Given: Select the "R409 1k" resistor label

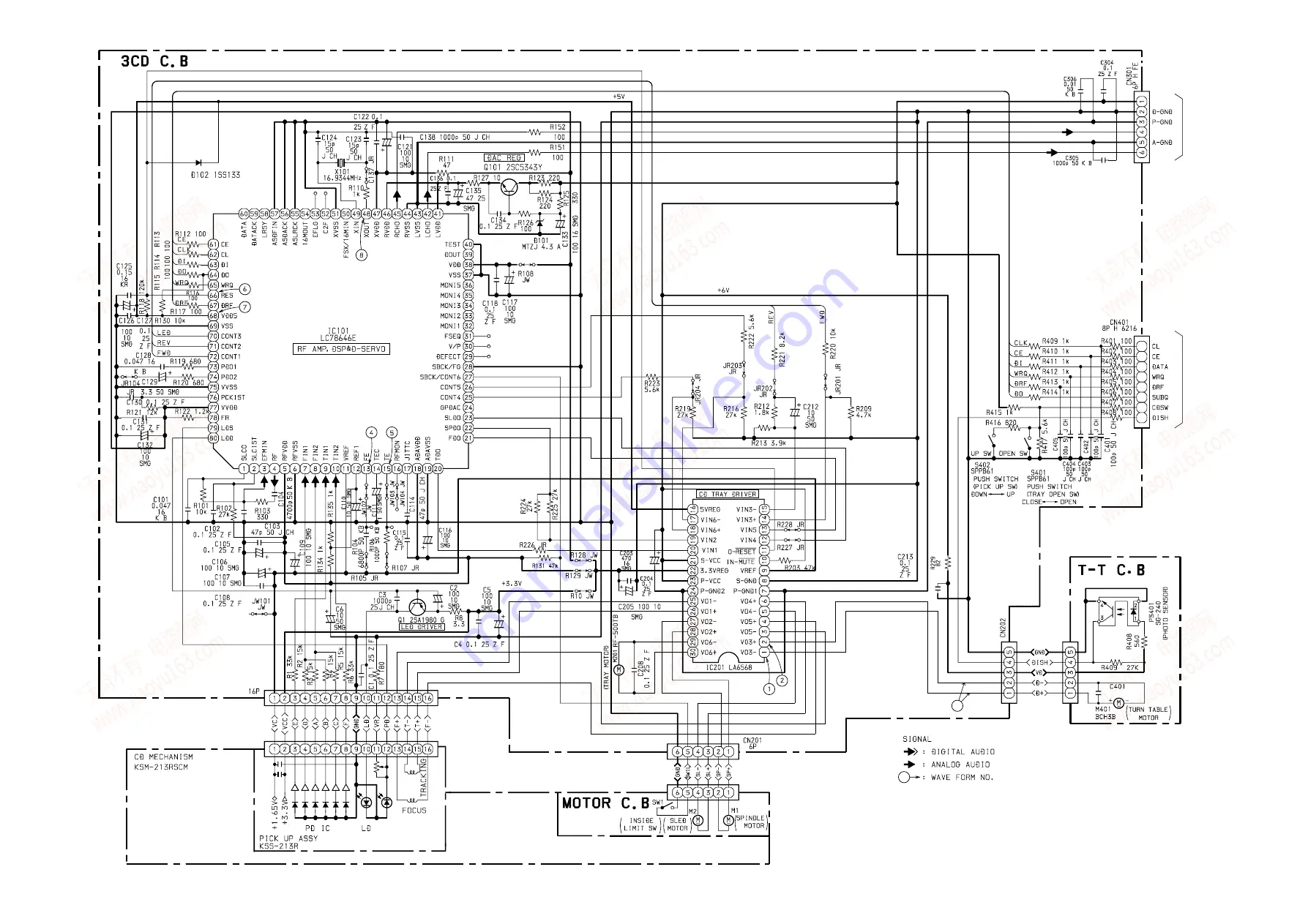Looking at the screenshot, I should pos(1055,341).
